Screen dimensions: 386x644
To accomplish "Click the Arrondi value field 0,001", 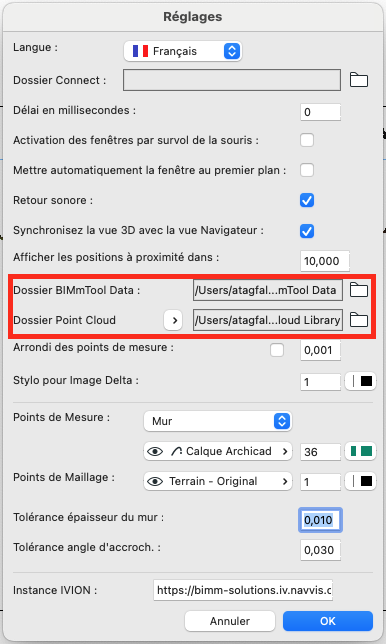I will [320, 350].
